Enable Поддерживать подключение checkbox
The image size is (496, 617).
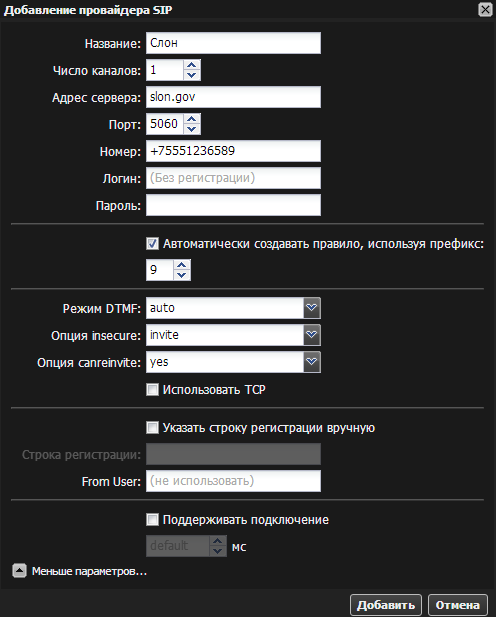coord(152,520)
